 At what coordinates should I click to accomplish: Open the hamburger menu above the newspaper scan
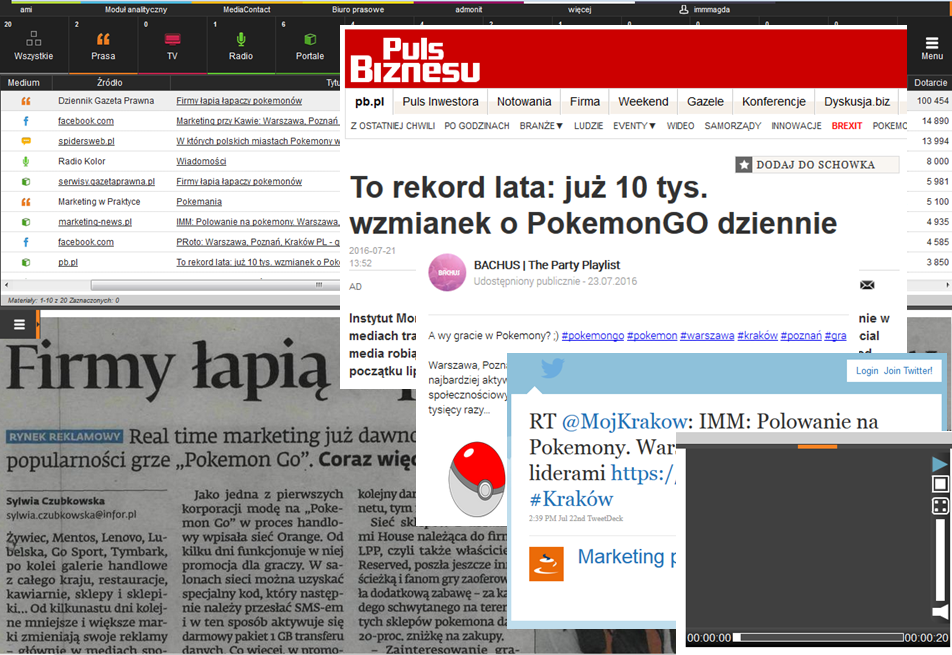pyautogui.click(x=19, y=325)
